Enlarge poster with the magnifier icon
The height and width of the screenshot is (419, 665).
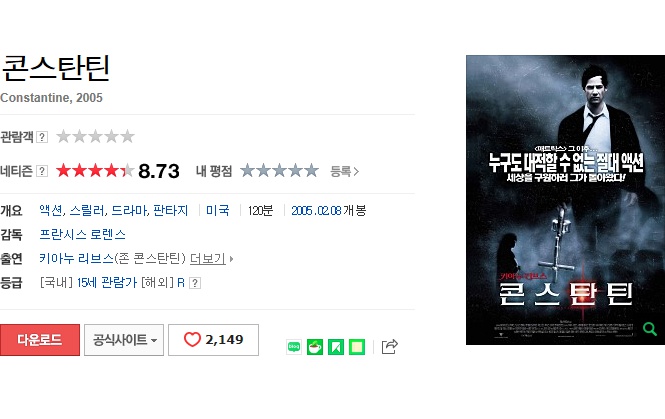coord(650,329)
